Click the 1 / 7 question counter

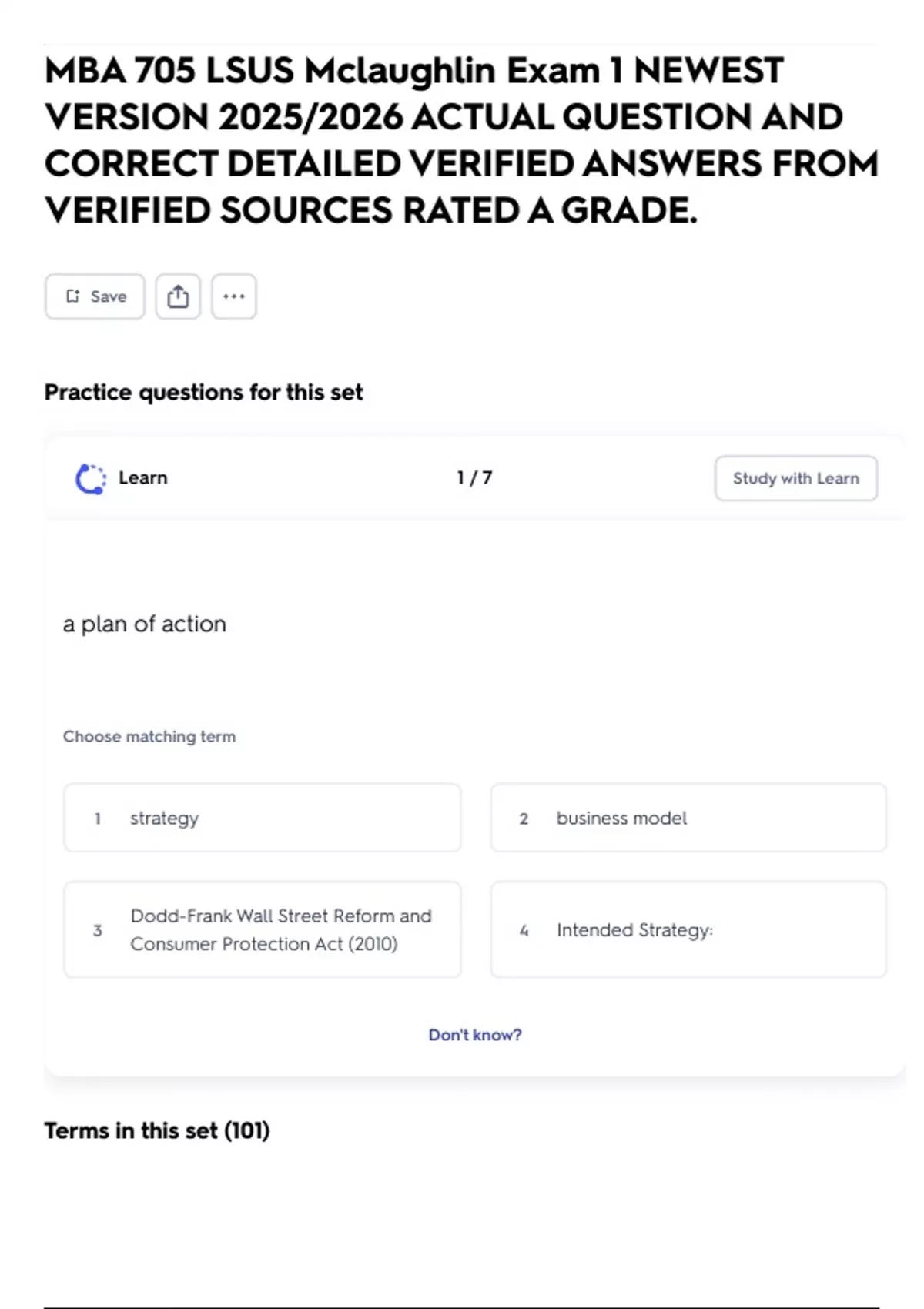[474, 478]
